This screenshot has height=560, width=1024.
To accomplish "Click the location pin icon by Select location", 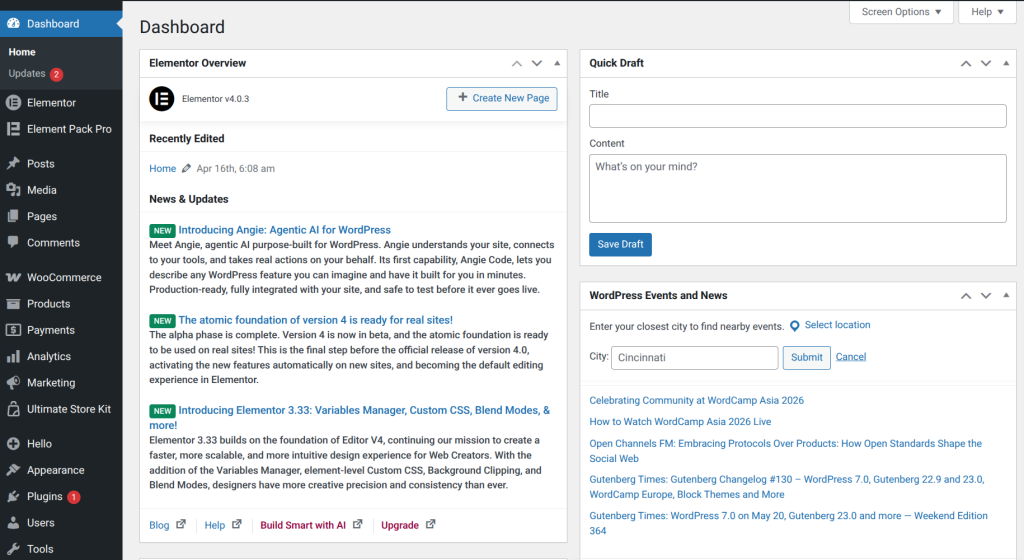I will [795, 326].
